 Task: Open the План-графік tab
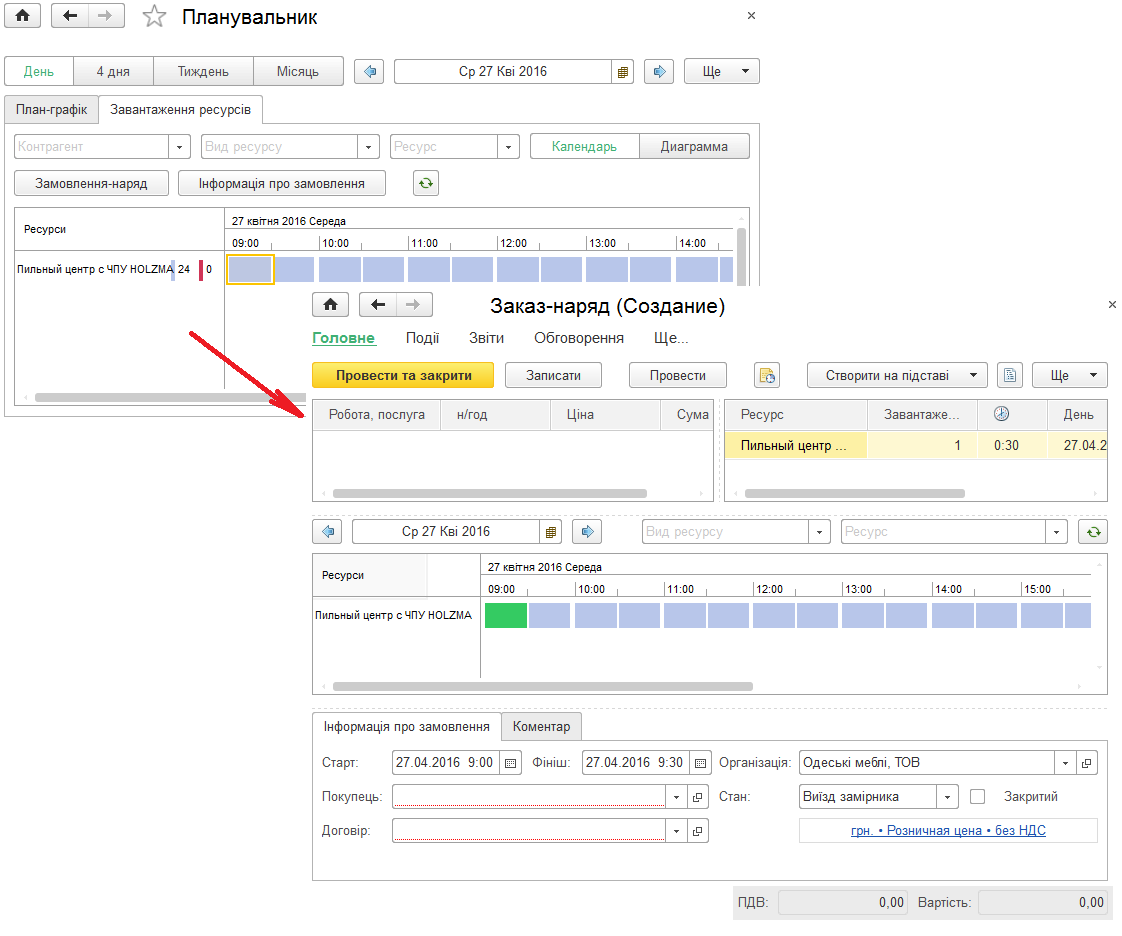(52, 109)
